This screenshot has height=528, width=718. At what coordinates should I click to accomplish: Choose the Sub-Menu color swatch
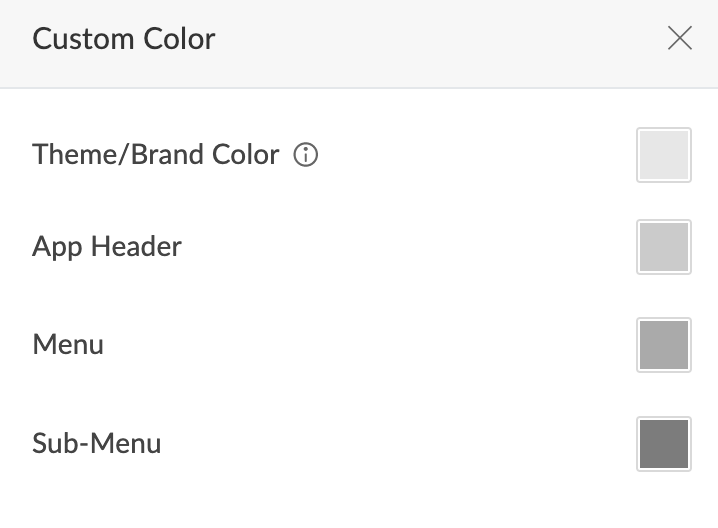pos(663,443)
